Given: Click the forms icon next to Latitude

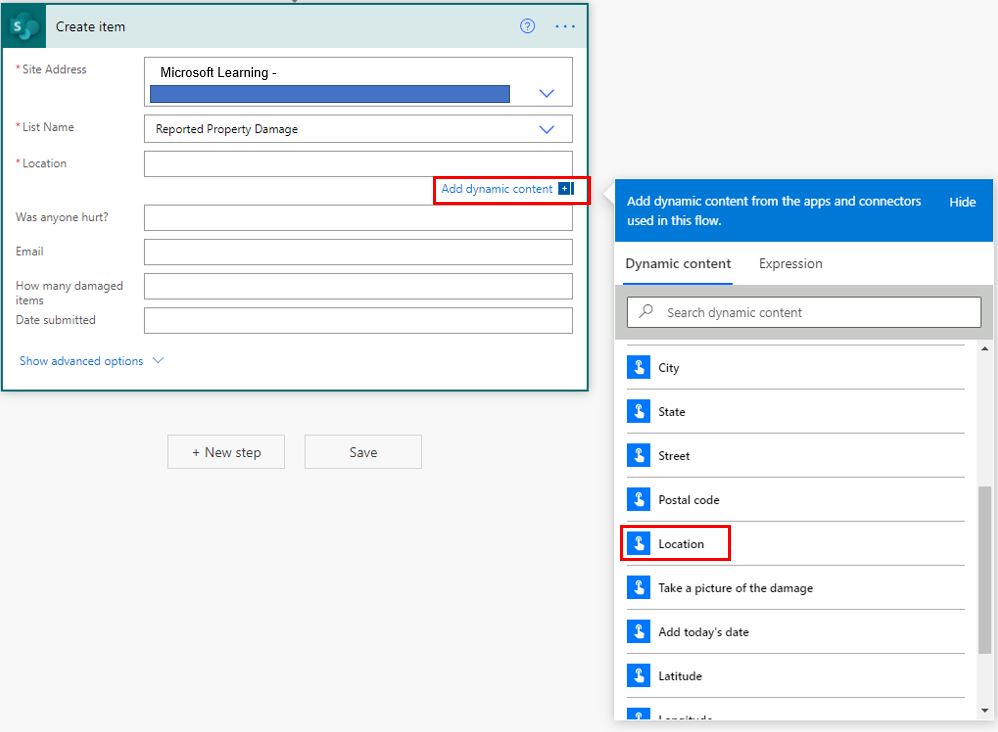Looking at the screenshot, I should pyautogui.click(x=638, y=675).
